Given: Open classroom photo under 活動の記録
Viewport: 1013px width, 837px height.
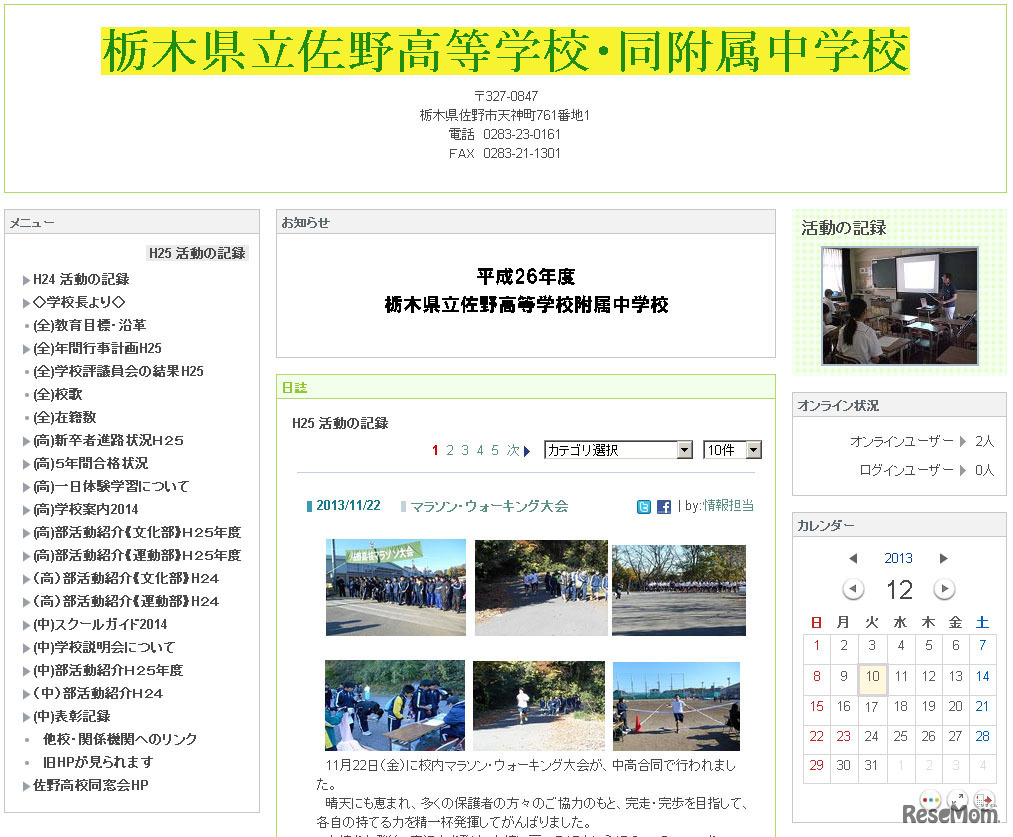Looking at the screenshot, I should (899, 305).
